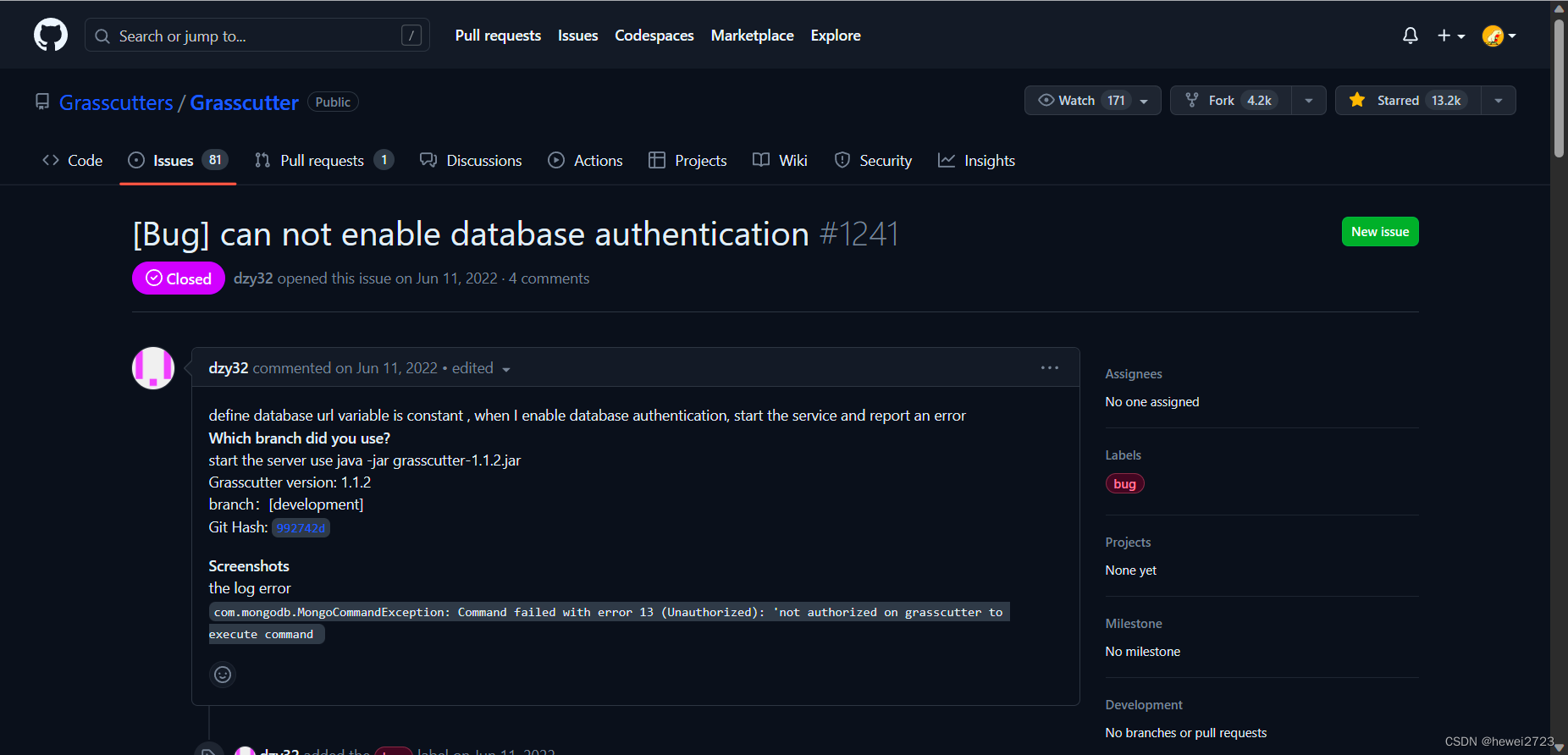Image resolution: width=1568 pixels, height=755 pixels.
Task: Open the Wiki tab
Action: point(780,161)
